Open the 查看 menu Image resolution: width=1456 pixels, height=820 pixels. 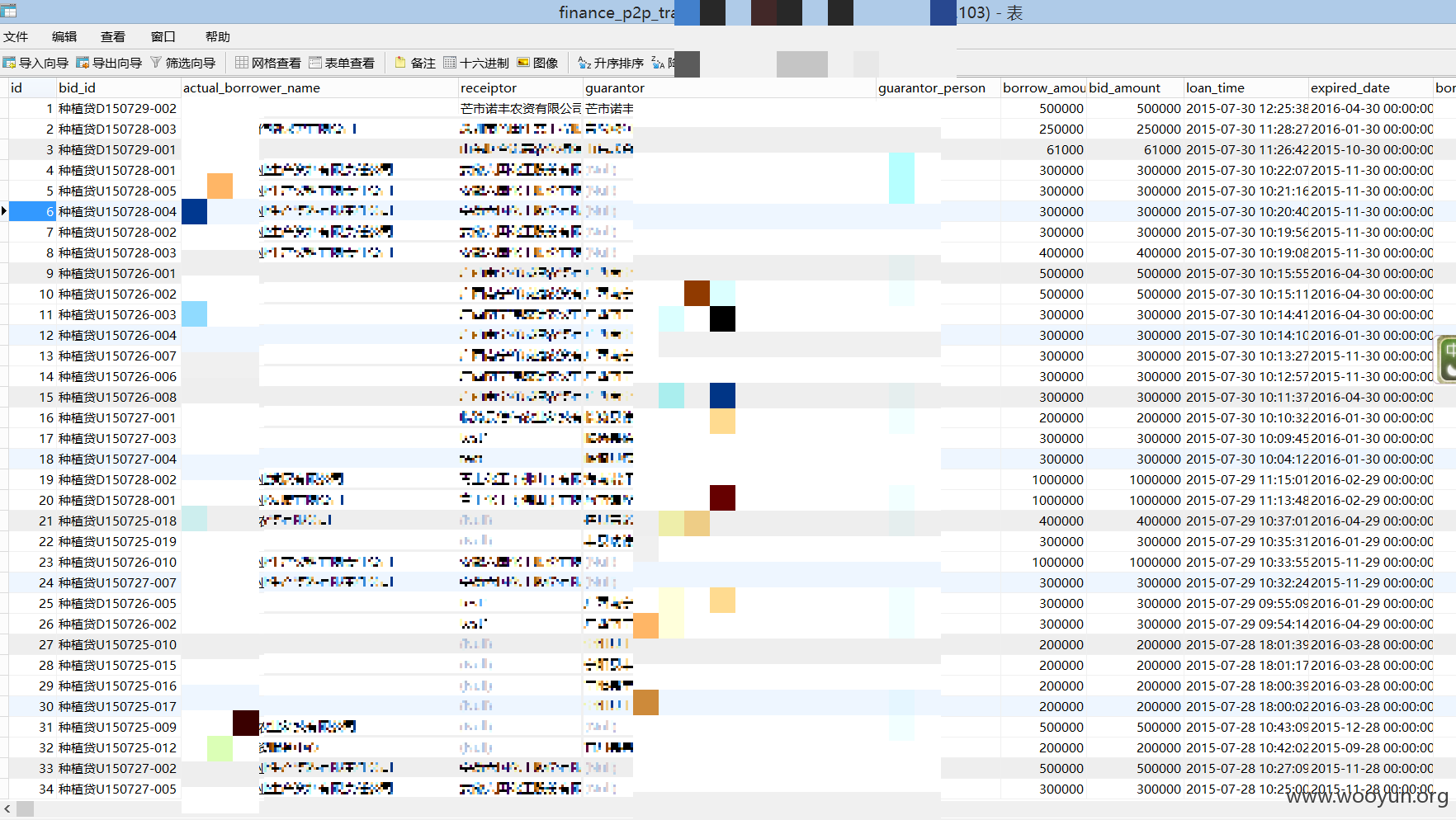(x=113, y=37)
